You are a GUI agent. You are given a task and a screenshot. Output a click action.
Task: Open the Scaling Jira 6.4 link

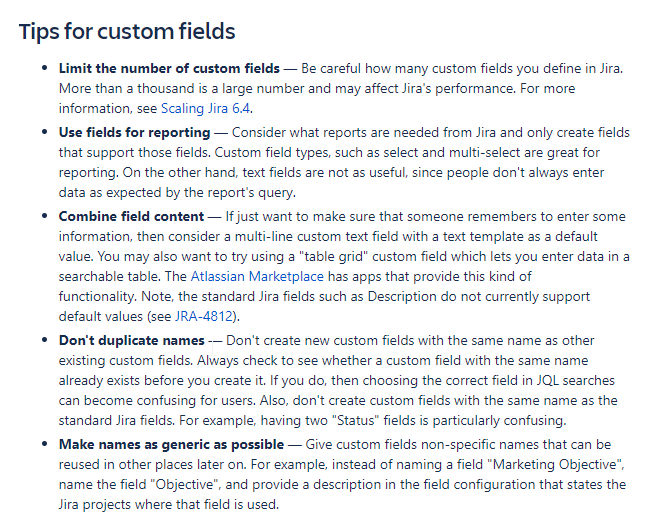pos(206,108)
